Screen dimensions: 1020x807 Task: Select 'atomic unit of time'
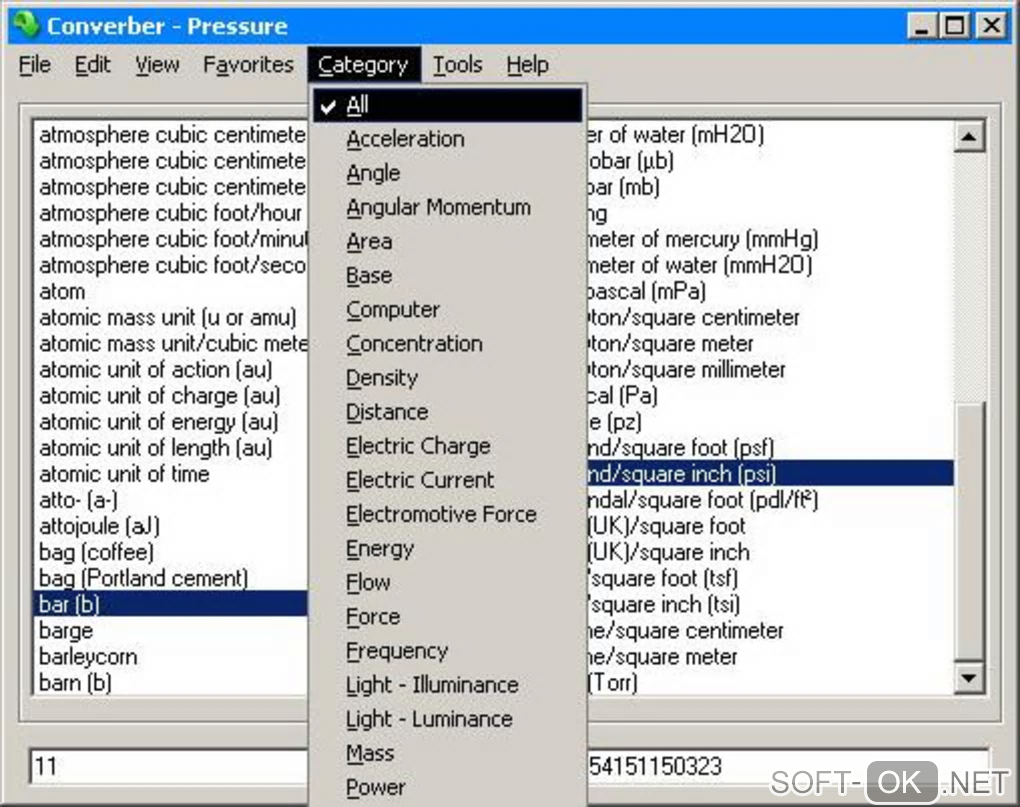(x=170, y=473)
